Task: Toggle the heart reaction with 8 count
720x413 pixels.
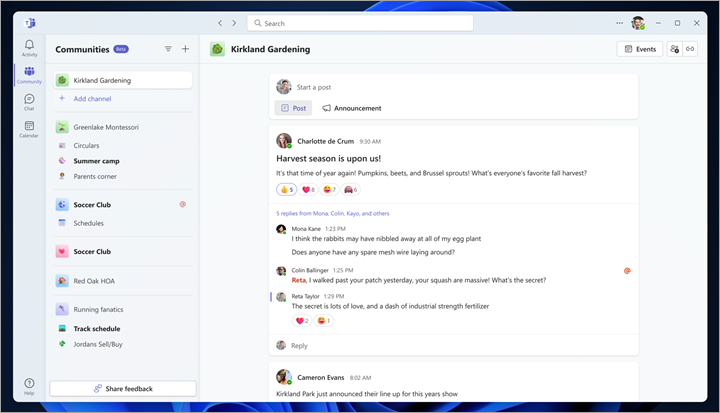Action: pos(308,189)
